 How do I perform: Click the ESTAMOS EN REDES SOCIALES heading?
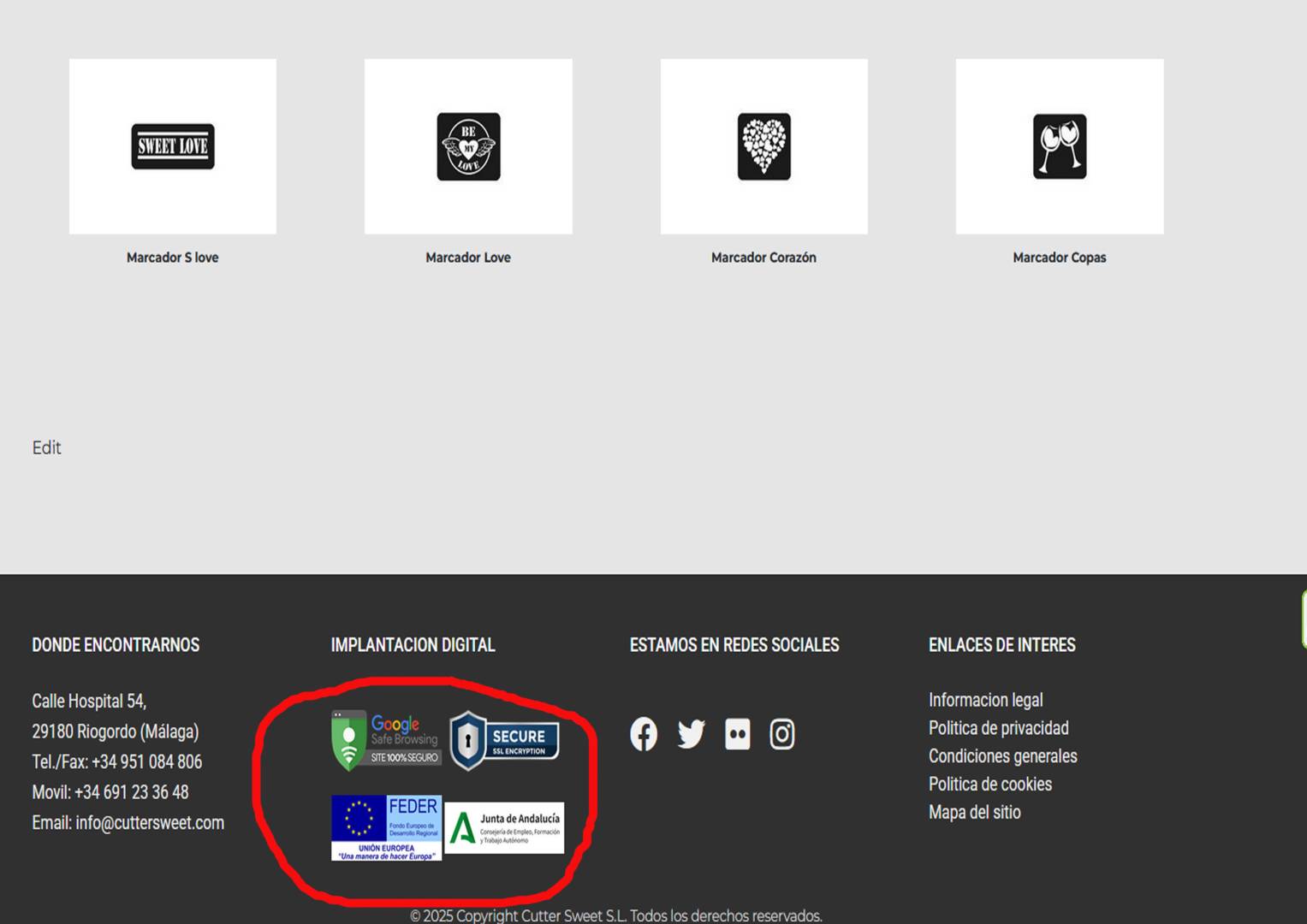point(734,645)
